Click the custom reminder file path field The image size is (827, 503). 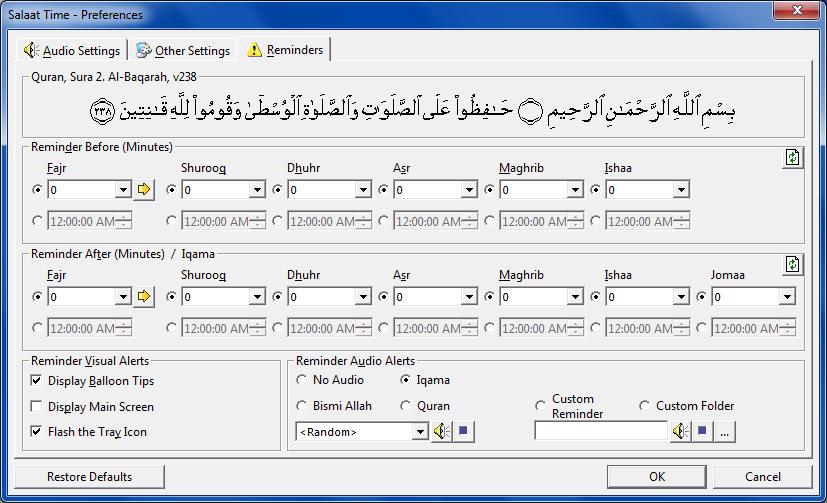600,431
